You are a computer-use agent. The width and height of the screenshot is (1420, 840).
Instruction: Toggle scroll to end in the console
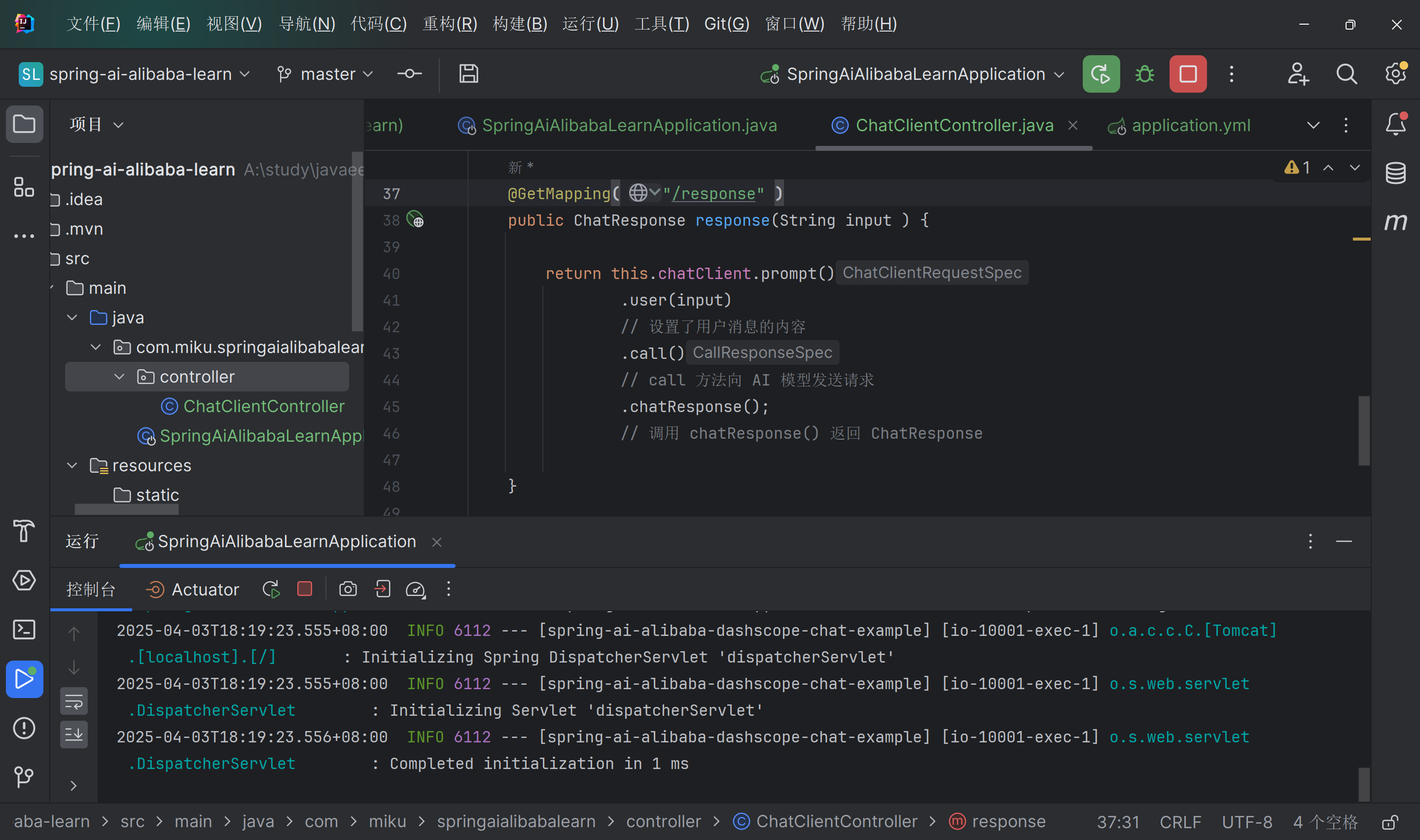click(x=73, y=734)
